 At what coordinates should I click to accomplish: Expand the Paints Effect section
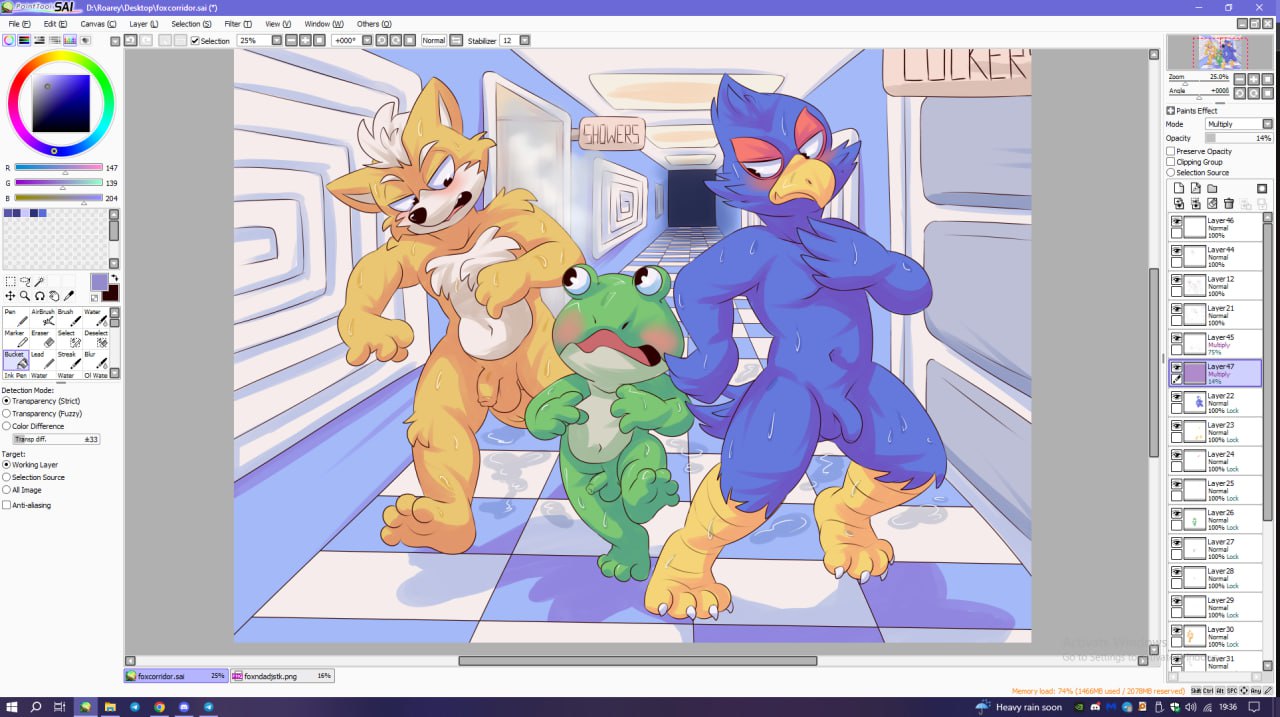pos(1171,111)
